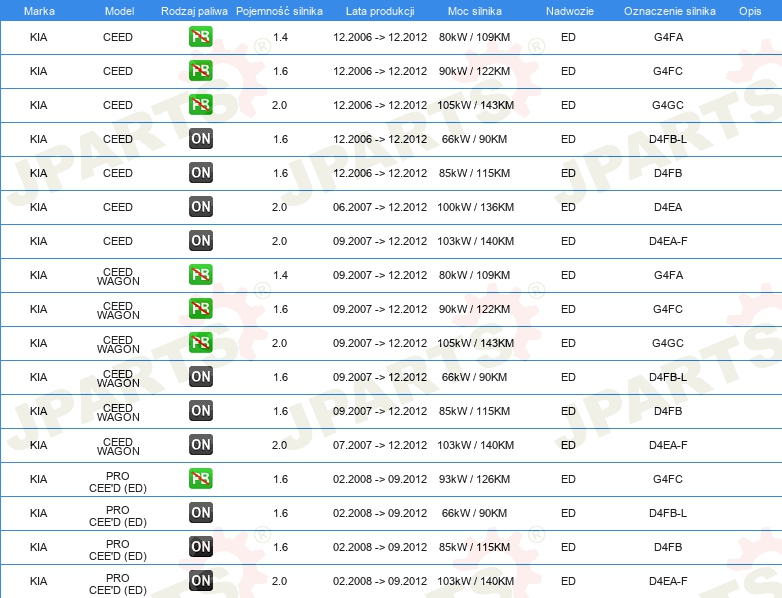Viewport: 782px width, 598px height.
Task: Click ON diesel icon in CEED D4EA-F row
Action: coord(200,240)
